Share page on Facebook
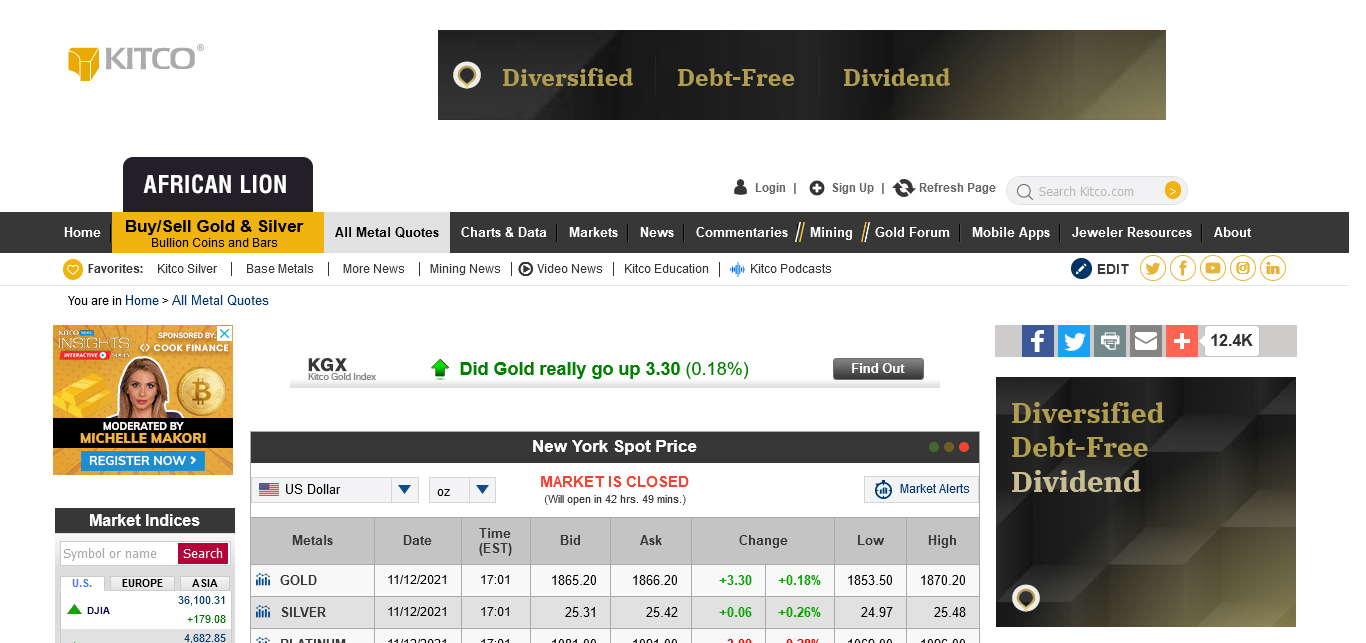Image resolution: width=1366 pixels, height=643 pixels. pyautogui.click(x=1038, y=341)
